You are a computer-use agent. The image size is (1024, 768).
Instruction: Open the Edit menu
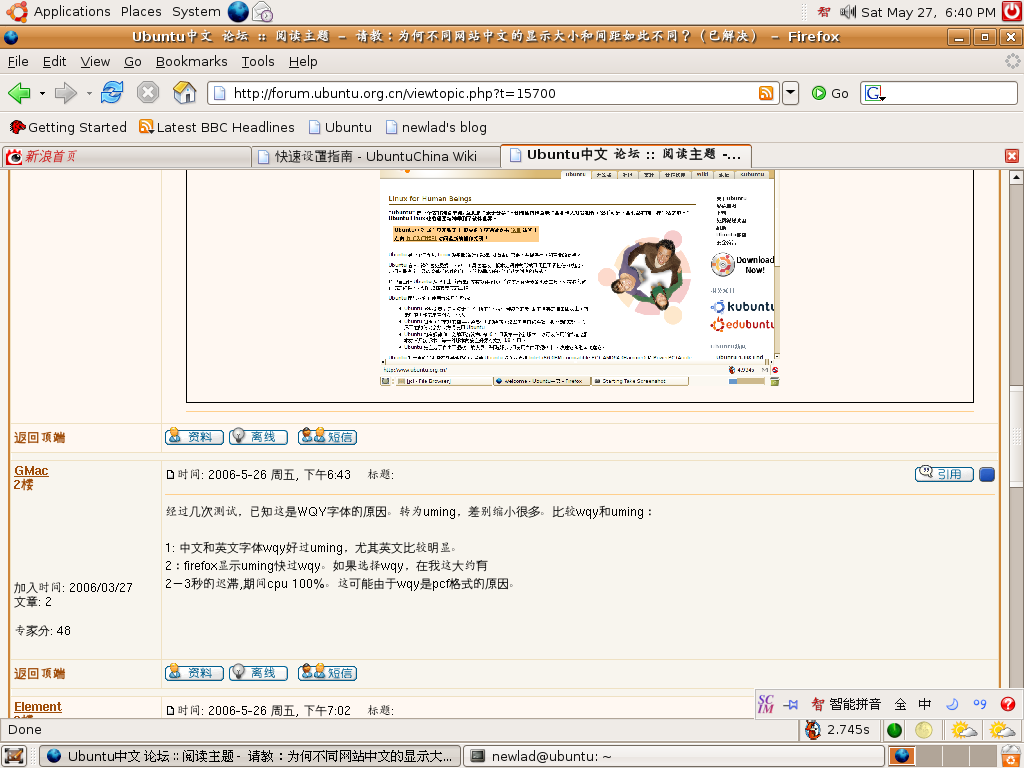(x=54, y=61)
